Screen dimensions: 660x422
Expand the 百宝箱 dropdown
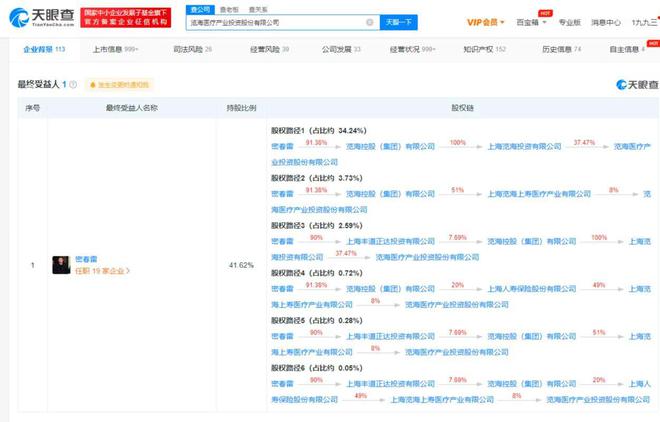coord(531,22)
